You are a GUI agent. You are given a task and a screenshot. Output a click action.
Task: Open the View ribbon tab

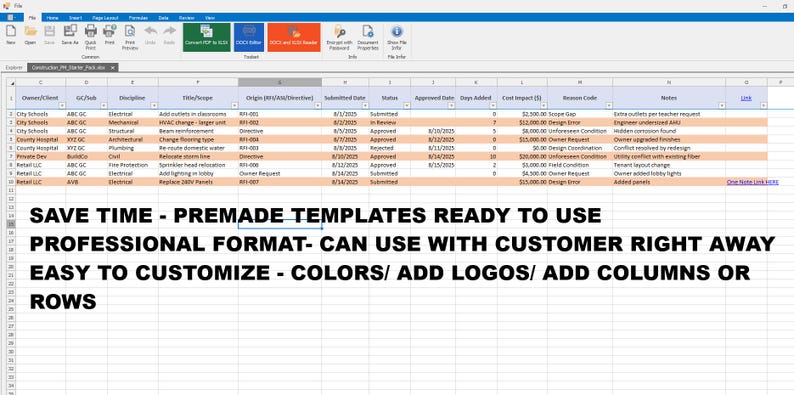210,18
